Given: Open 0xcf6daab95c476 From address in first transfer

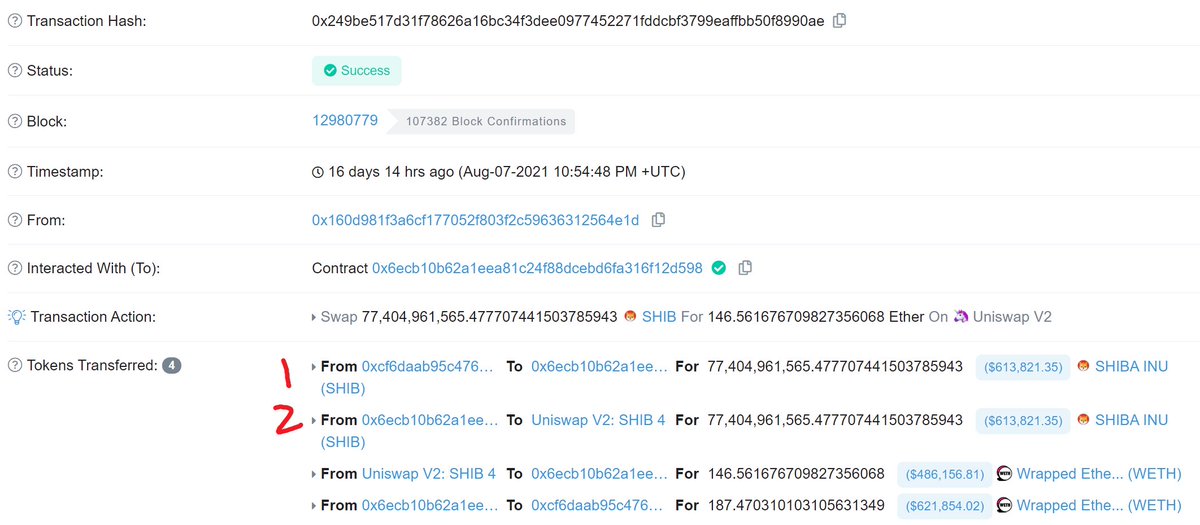Looking at the screenshot, I should 427,366.
